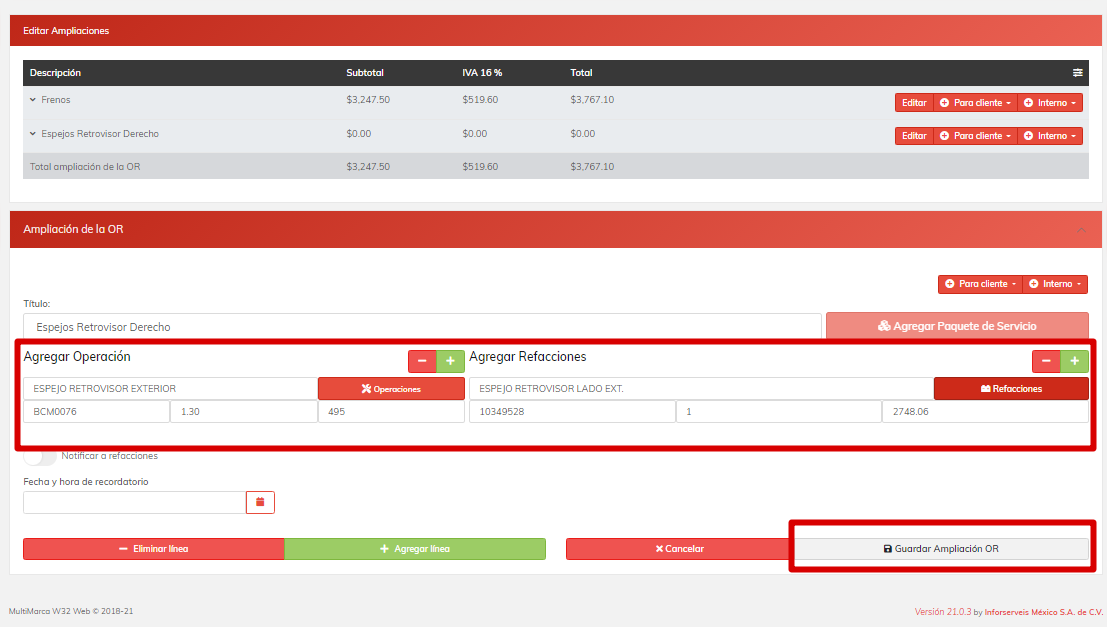Screen dimensions: 1107x627
Task: Toggle Notificar a refacciones switch
Action: [40, 457]
